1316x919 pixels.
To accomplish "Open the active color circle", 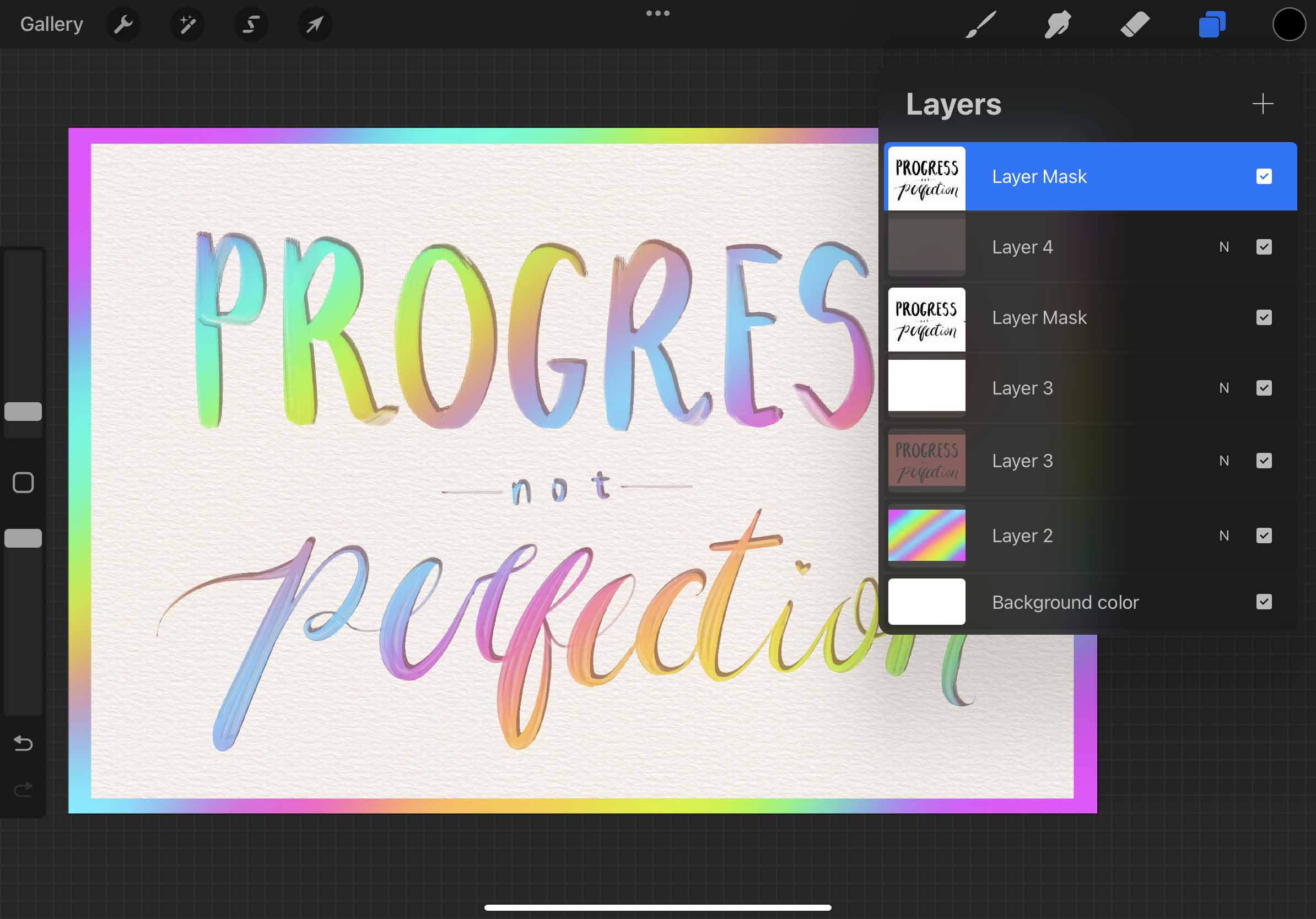I will tap(1288, 24).
